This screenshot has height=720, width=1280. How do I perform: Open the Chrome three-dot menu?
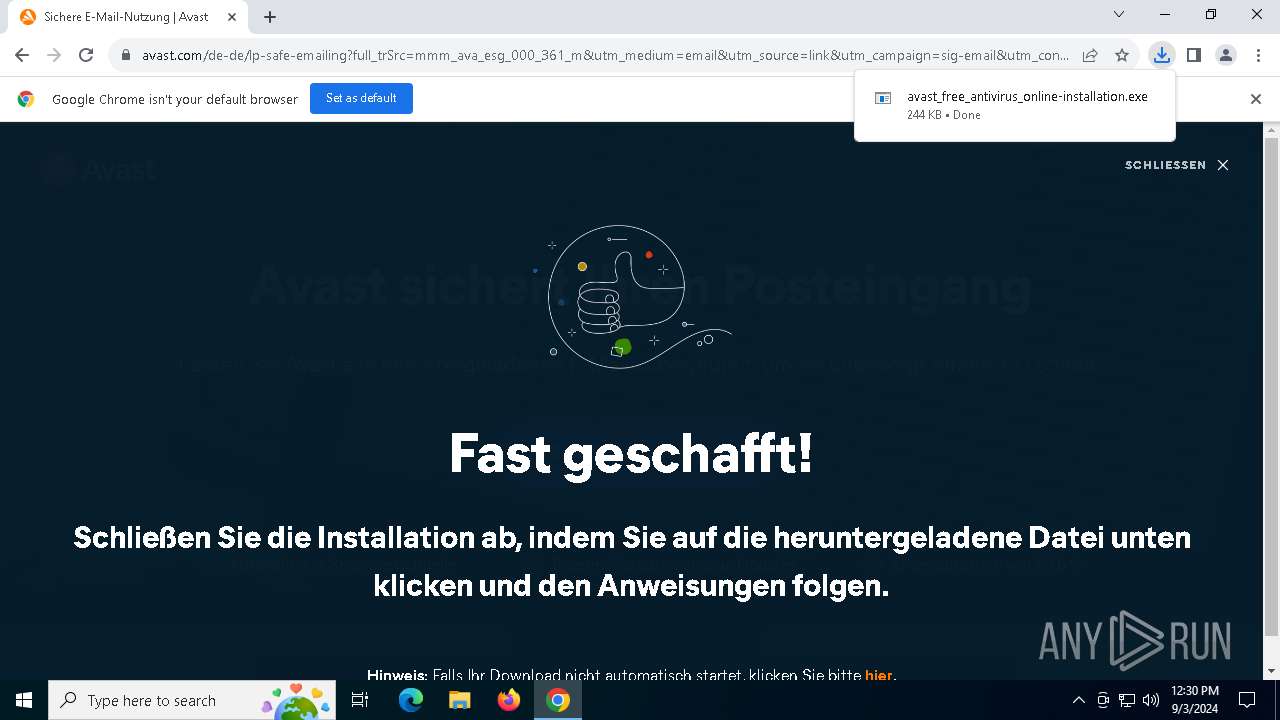1257,56
